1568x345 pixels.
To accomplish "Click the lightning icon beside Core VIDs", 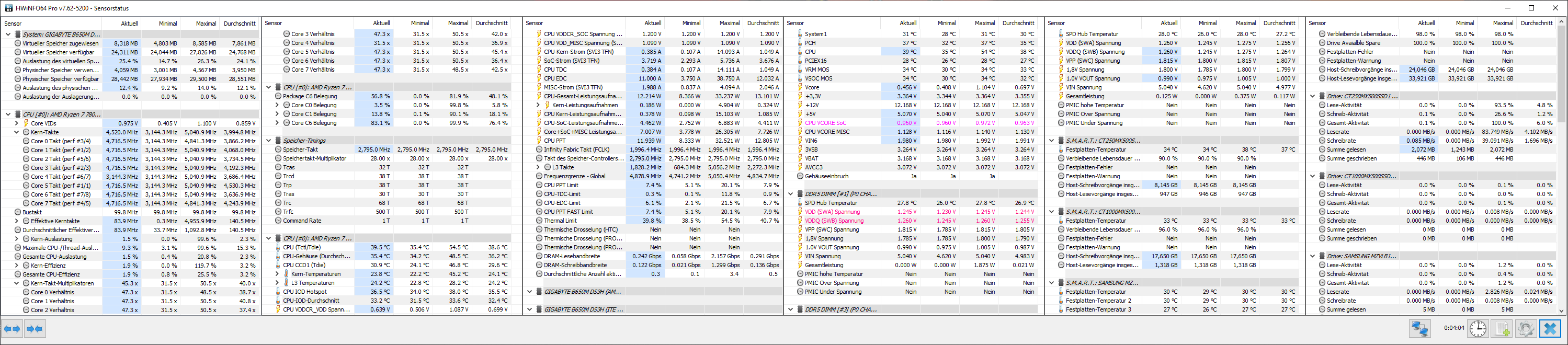I will pos(26,123).
